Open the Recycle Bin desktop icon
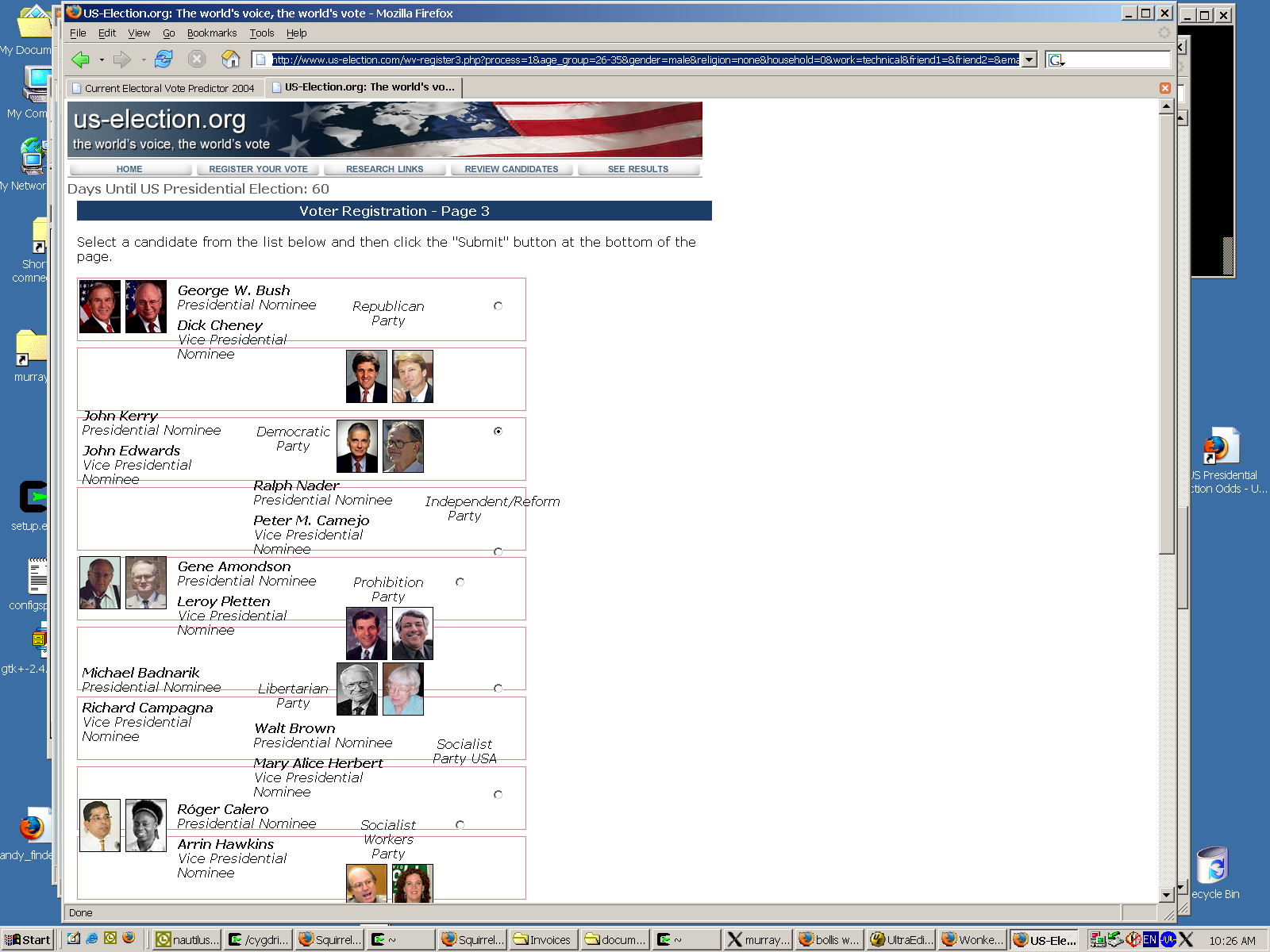This screenshot has height=952, width=1270. click(x=1214, y=873)
